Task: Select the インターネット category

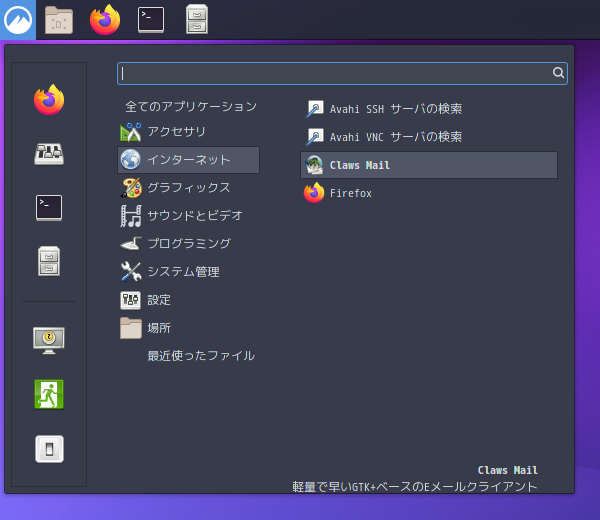Action: click(188, 160)
